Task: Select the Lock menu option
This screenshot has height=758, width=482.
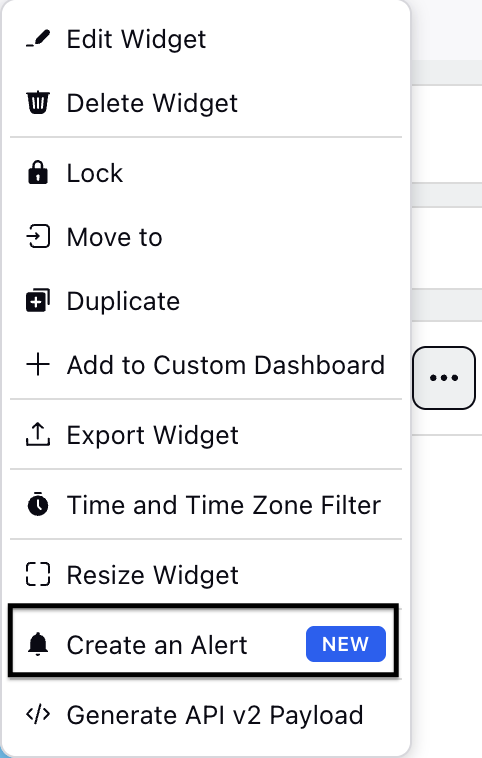Action: [206, 173]
